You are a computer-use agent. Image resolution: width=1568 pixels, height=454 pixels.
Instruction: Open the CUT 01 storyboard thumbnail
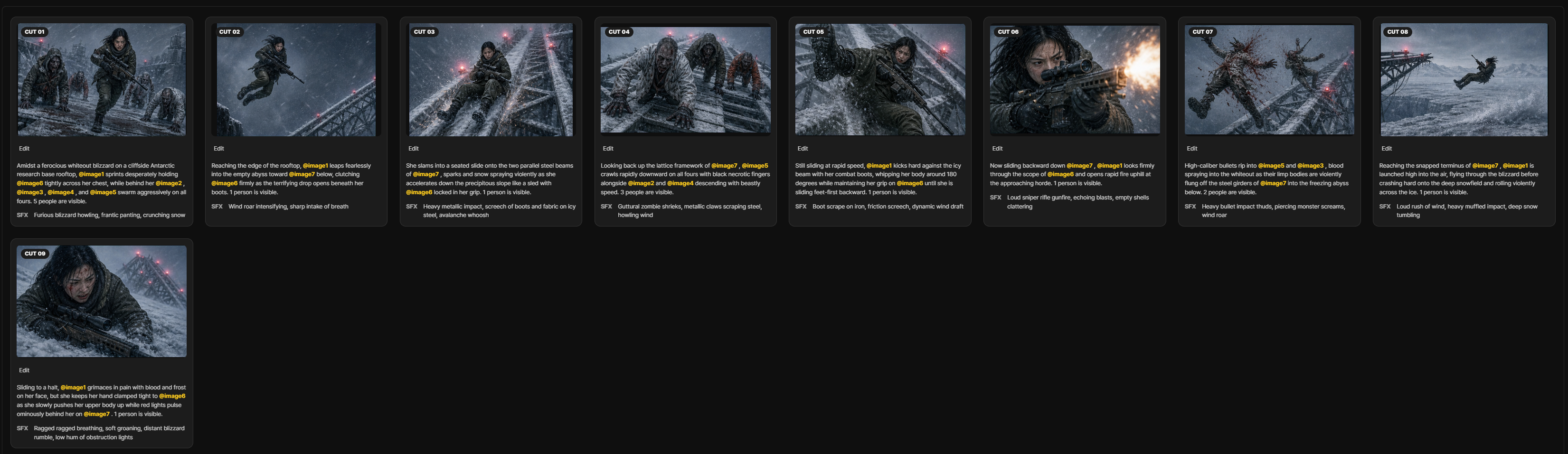click(x=102, y=80)
